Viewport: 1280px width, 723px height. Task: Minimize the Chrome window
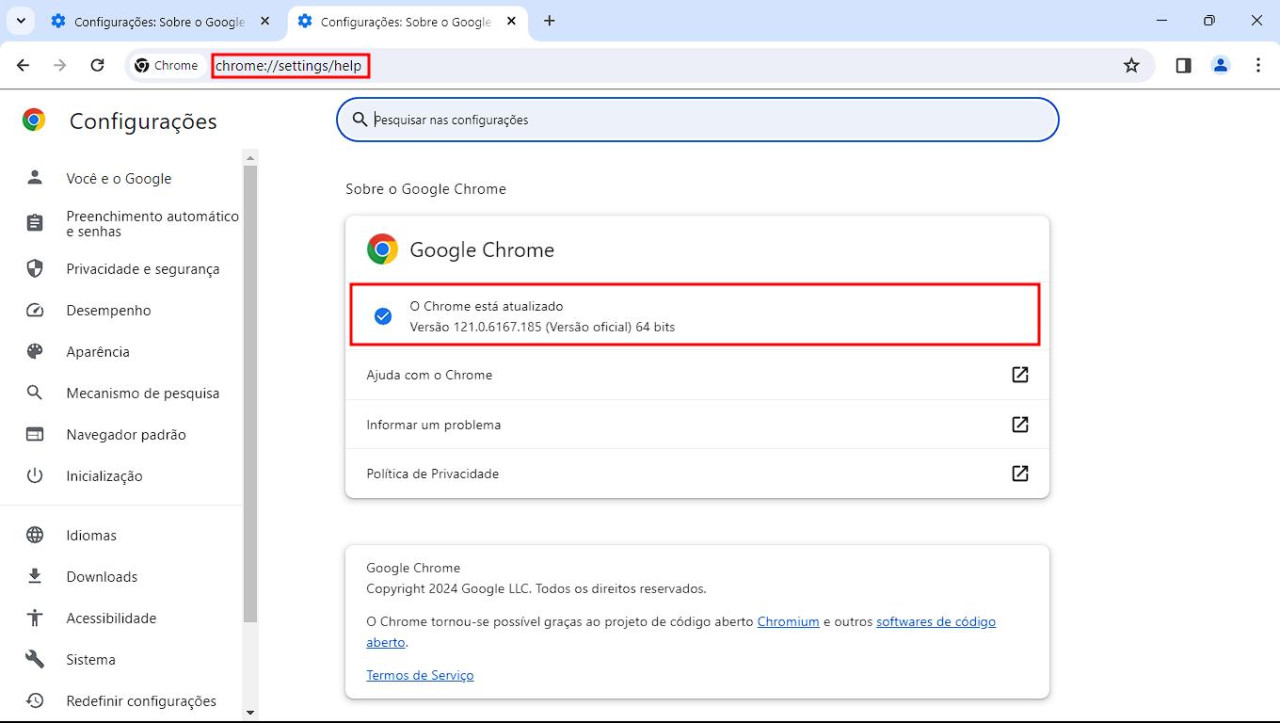pyautogui.click(x=1162, y=20)
